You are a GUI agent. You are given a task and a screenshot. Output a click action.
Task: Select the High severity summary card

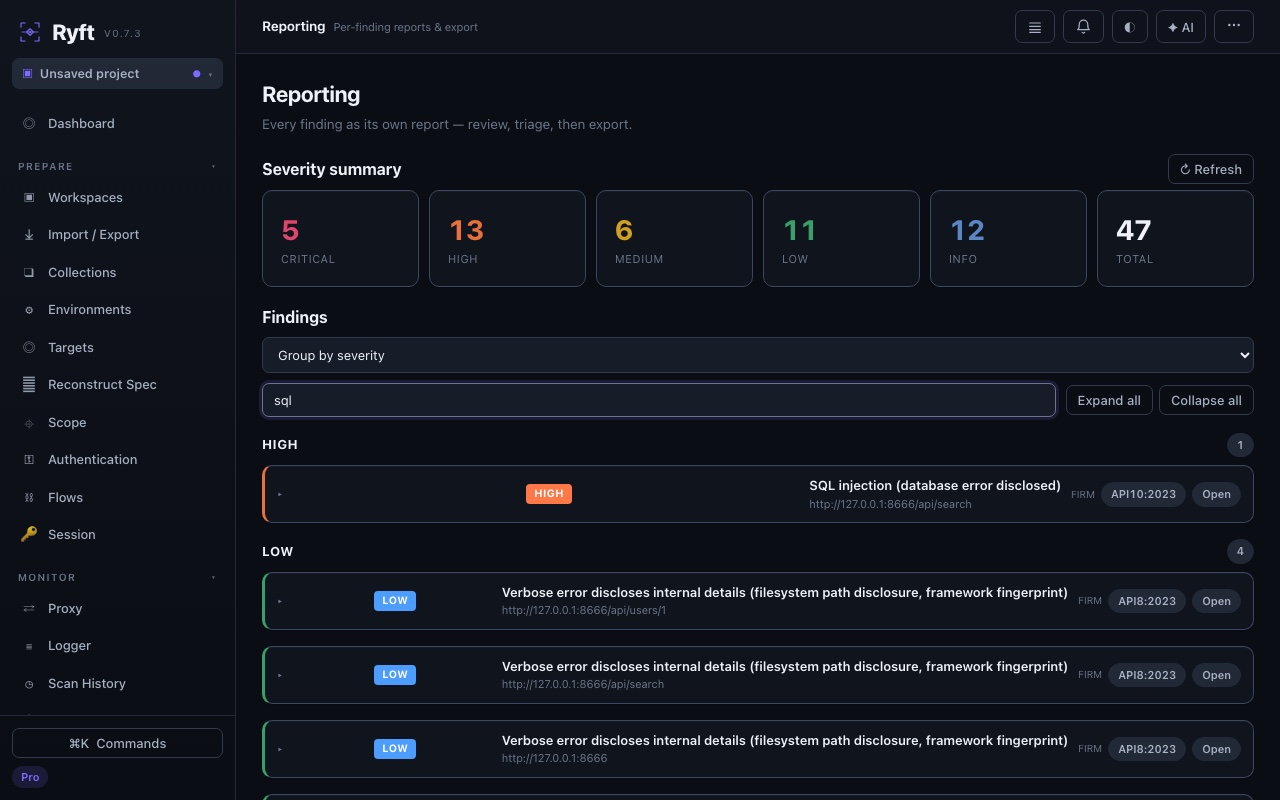(x=507, y=239)
